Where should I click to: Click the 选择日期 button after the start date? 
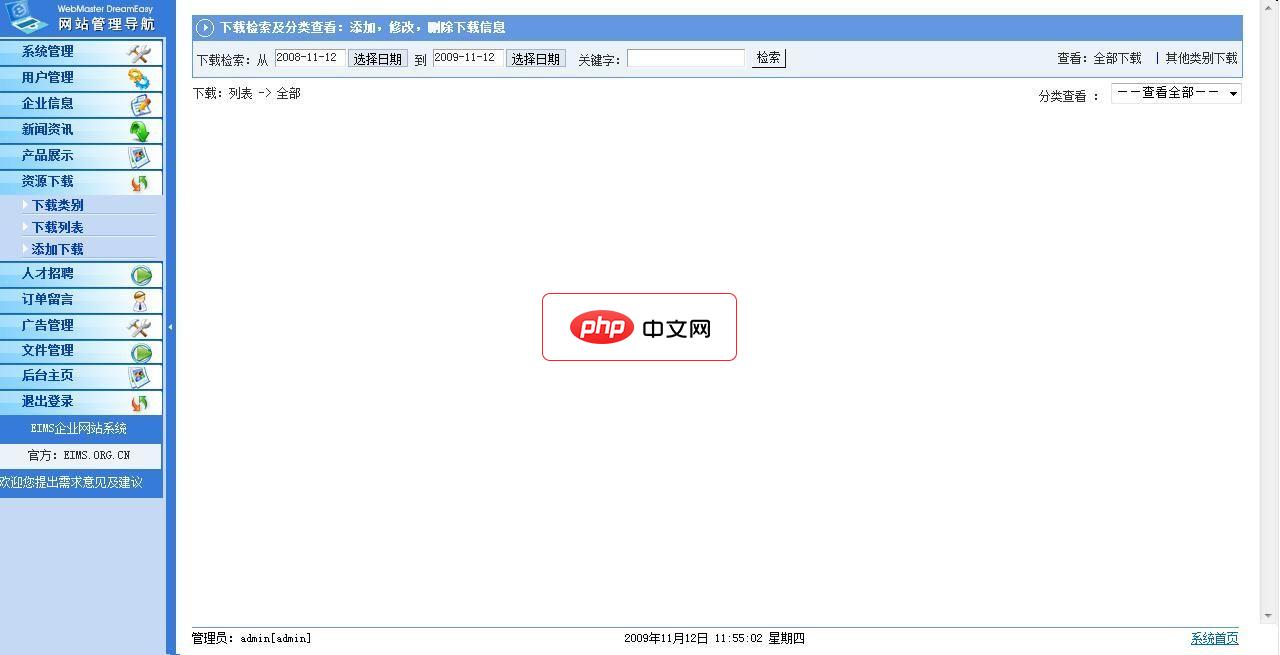coord(377,59)
